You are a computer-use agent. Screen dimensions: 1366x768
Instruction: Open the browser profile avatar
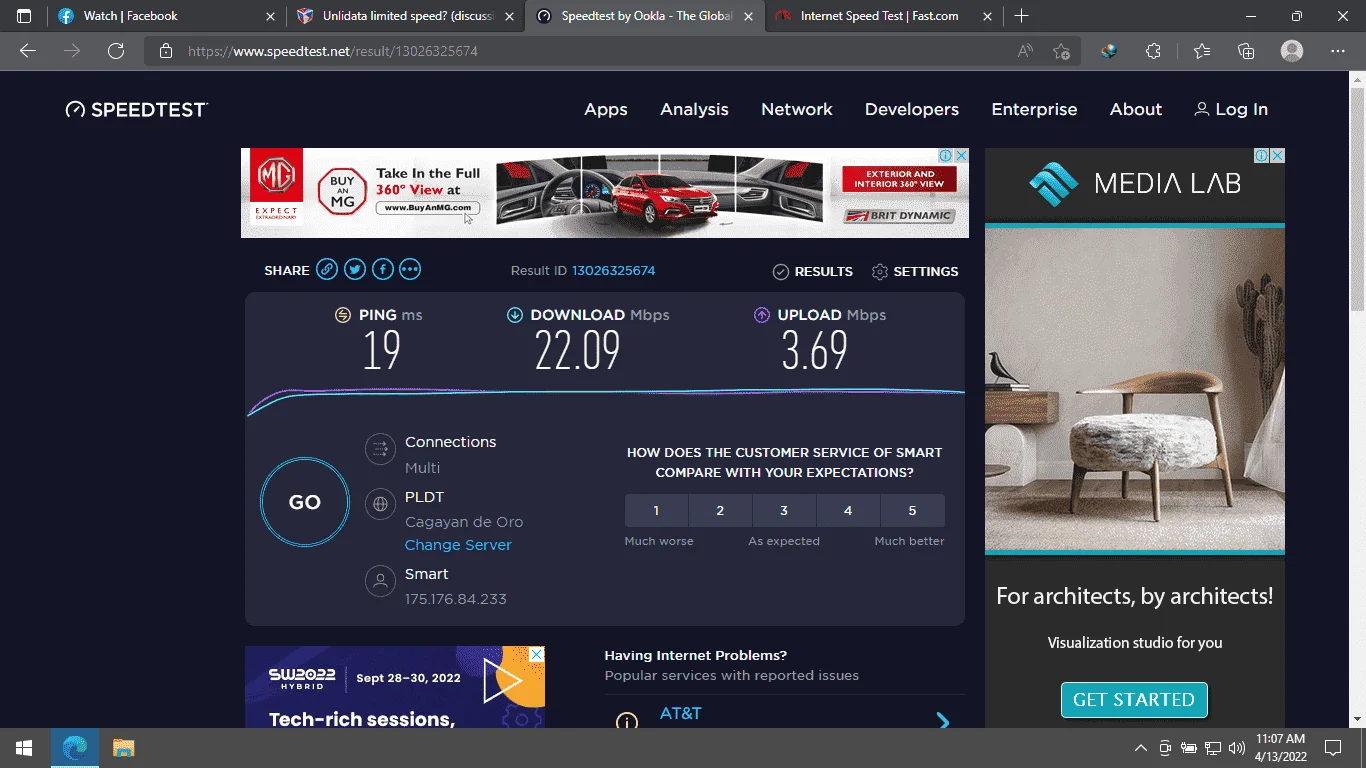pyautogui.click(x=1292, y=51)
